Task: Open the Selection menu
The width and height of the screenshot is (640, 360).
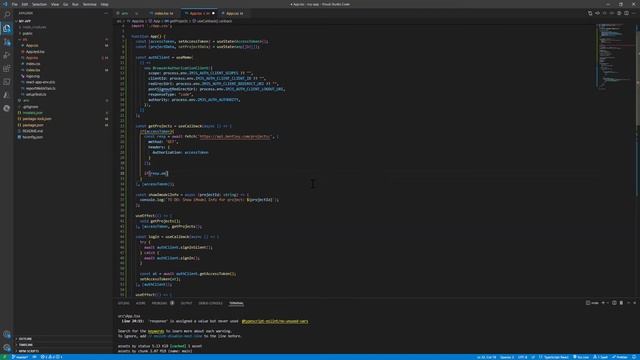Action: click(39, 4)
